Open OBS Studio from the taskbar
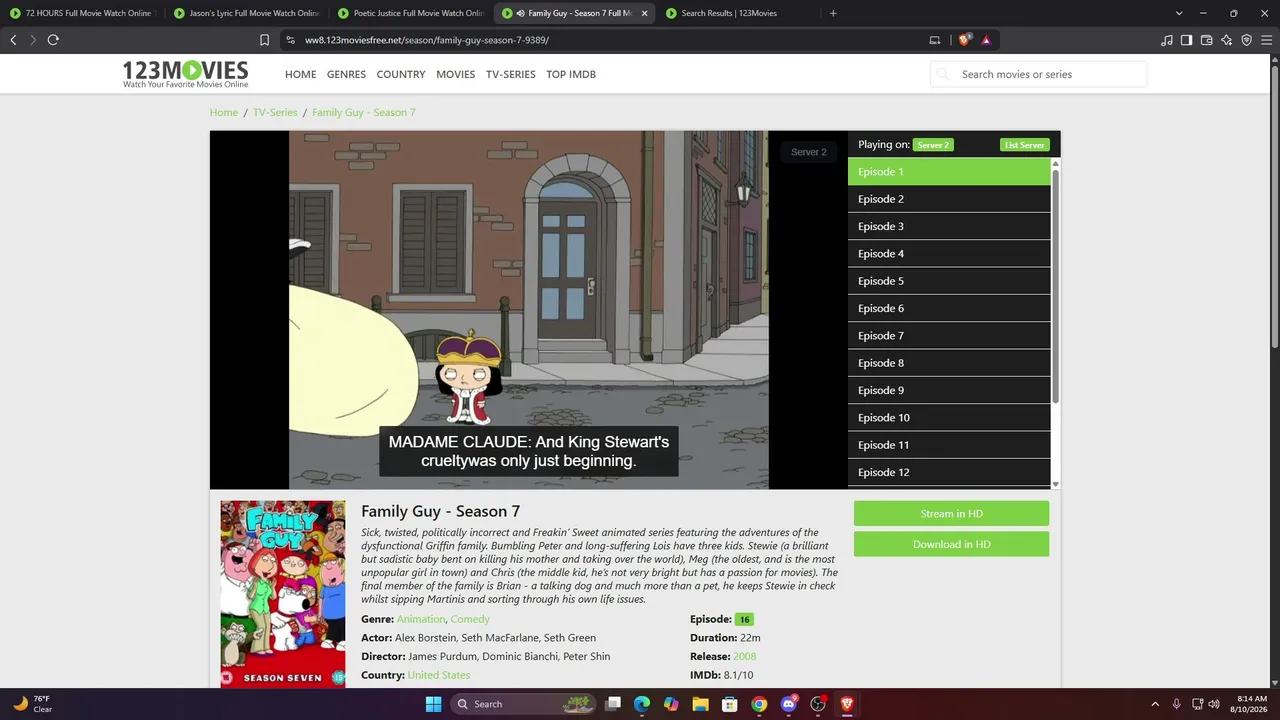 (x=818, y=704)
